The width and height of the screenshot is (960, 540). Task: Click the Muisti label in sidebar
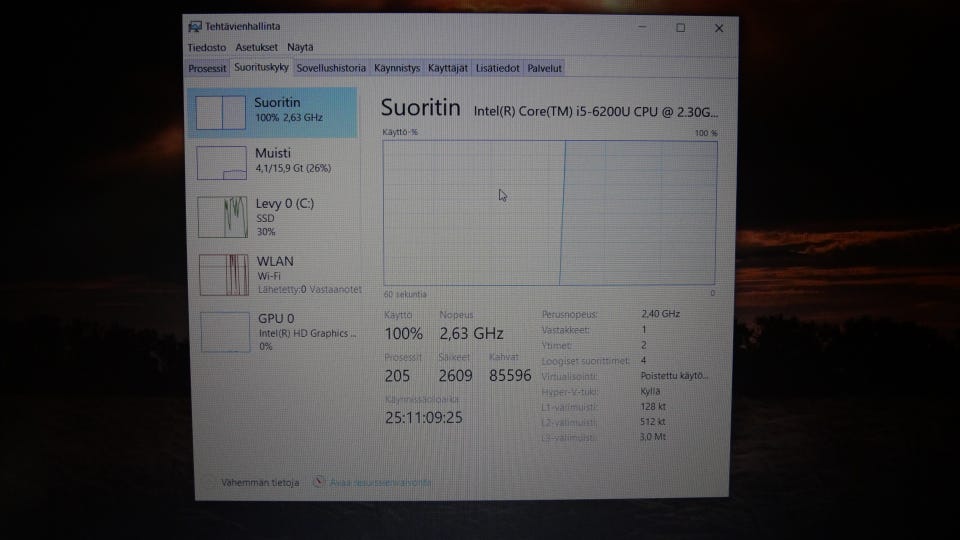coord(273,153)
